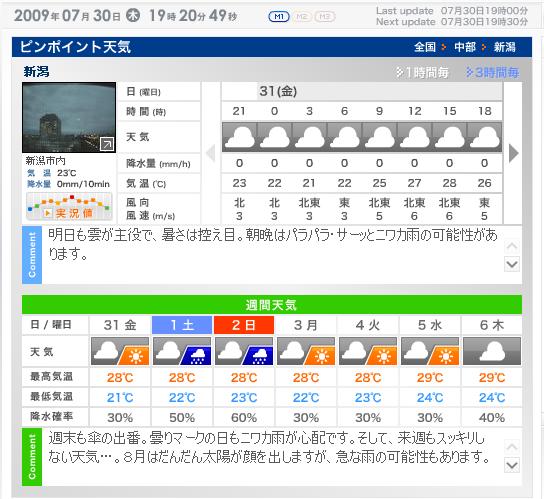Click cloudy icon for 0 o'clock
This screenshot has height=499, width=544.
click(x=274, y=137)
